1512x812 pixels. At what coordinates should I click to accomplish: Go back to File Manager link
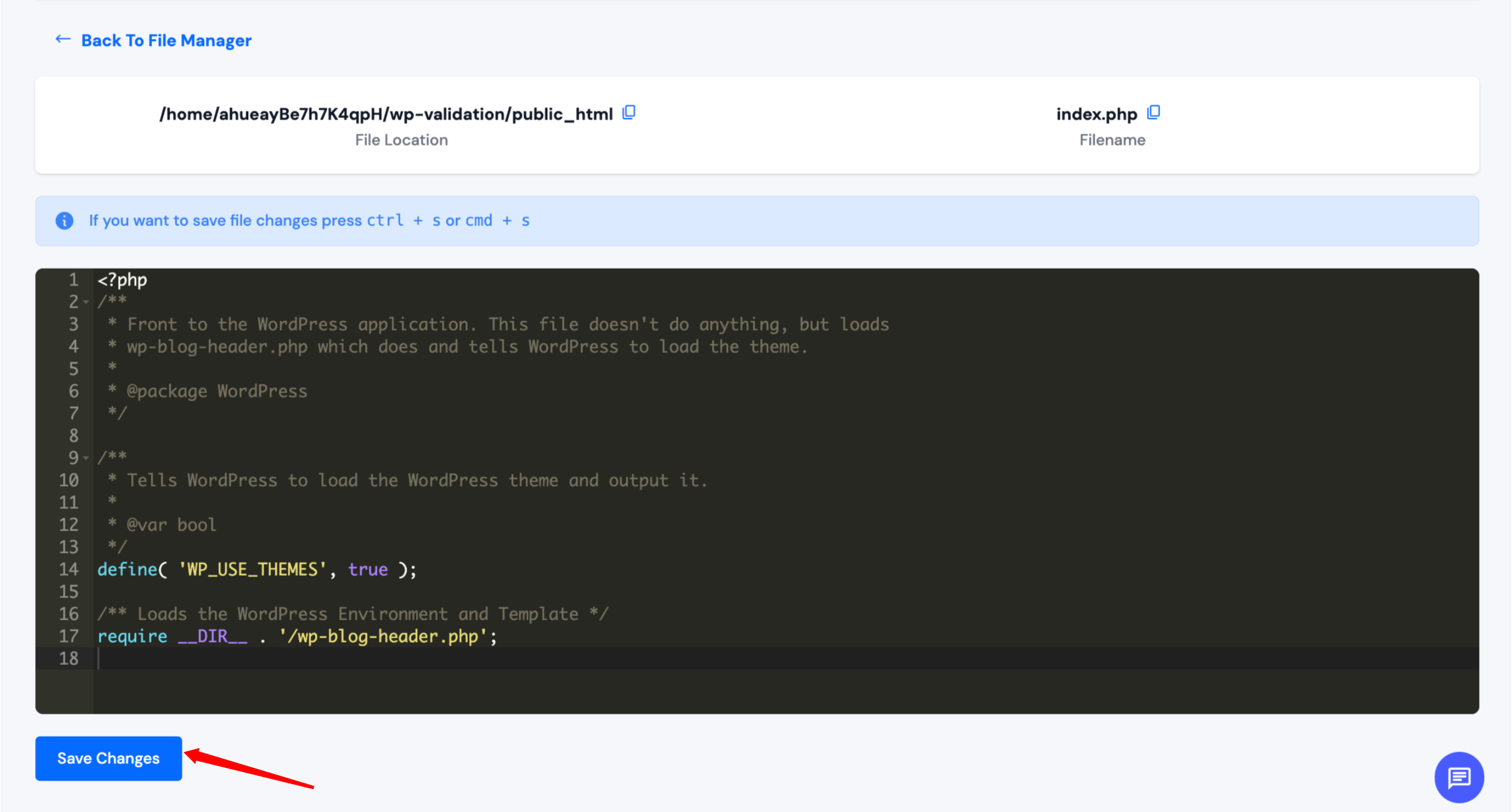pos(166,41)
